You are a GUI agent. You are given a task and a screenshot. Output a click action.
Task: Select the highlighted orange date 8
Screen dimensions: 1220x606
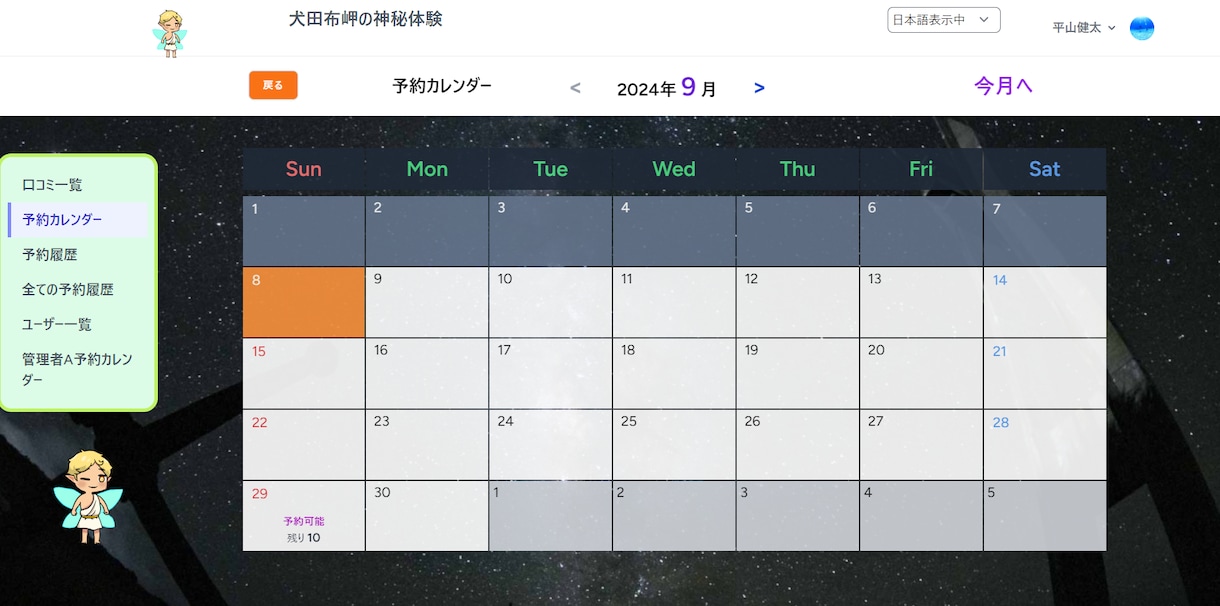click(304, 302)
